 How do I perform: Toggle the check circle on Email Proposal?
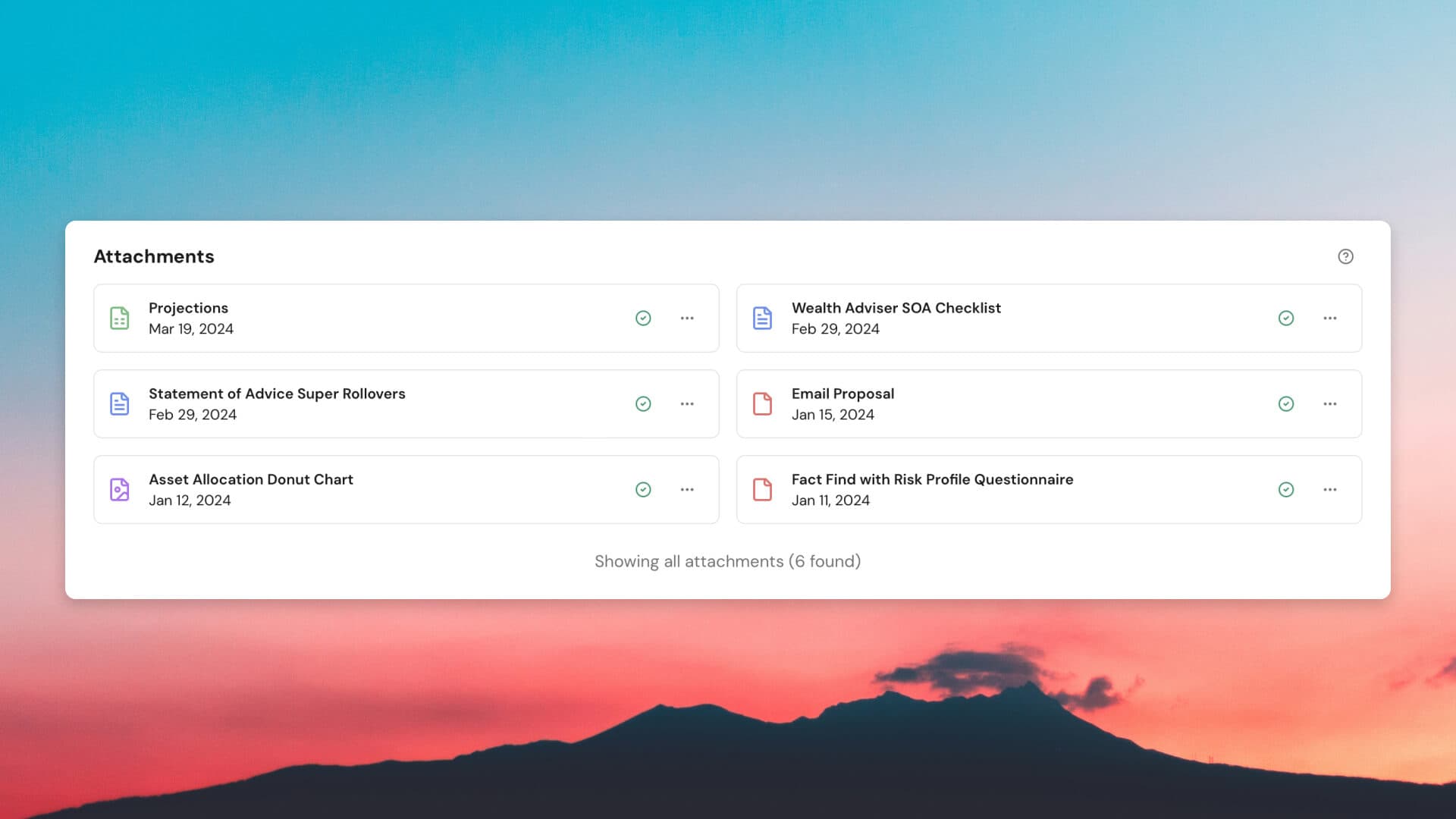point(1286,403)
